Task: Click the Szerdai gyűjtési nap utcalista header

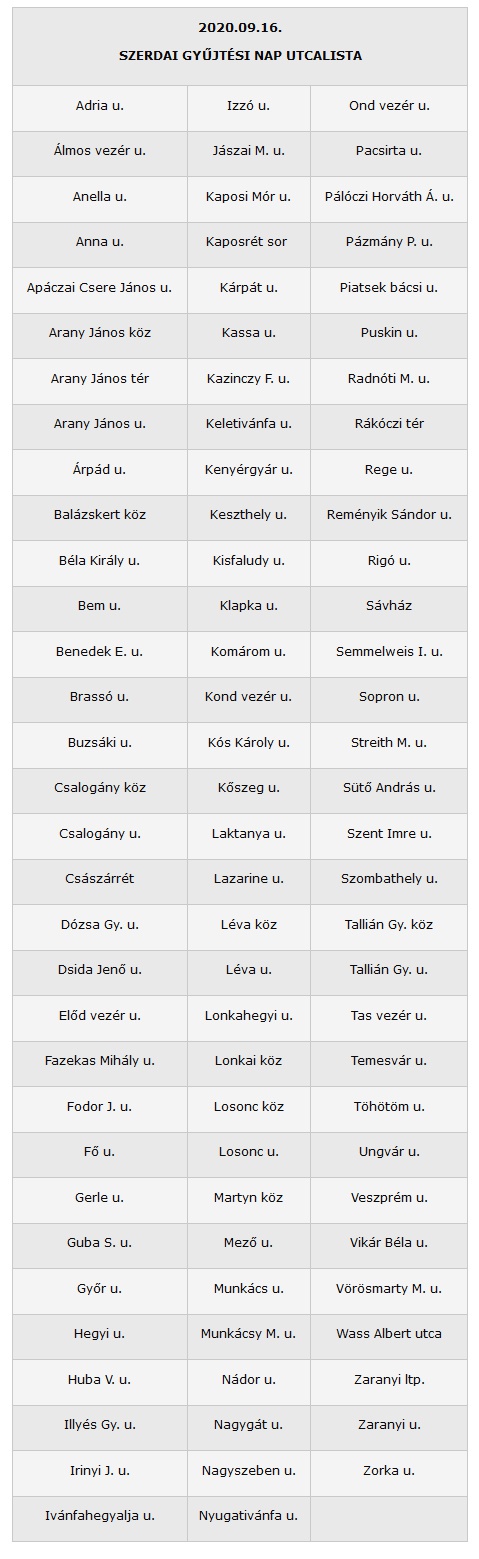Action: tap(240, 56)
